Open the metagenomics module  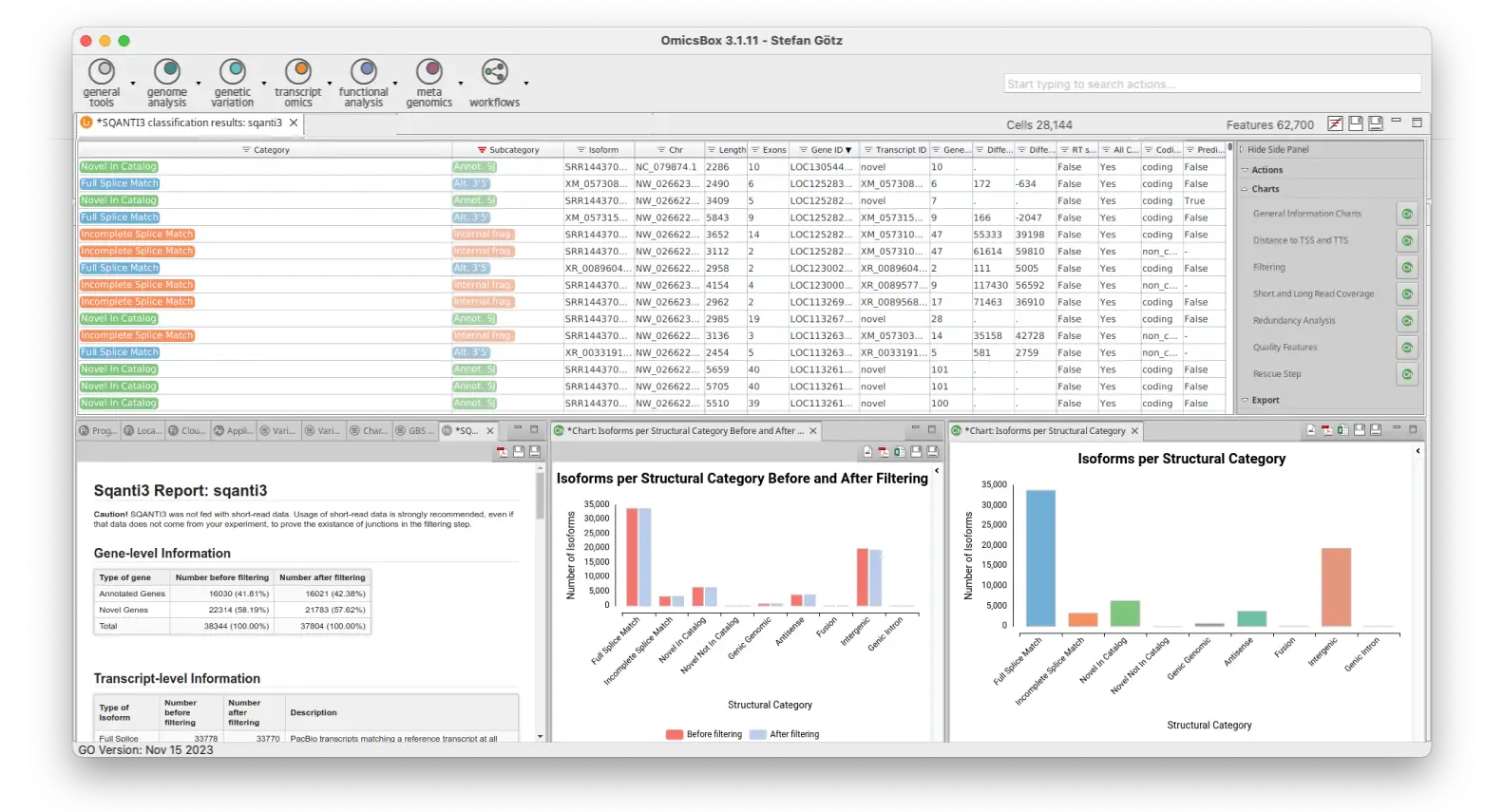point(429,83)
